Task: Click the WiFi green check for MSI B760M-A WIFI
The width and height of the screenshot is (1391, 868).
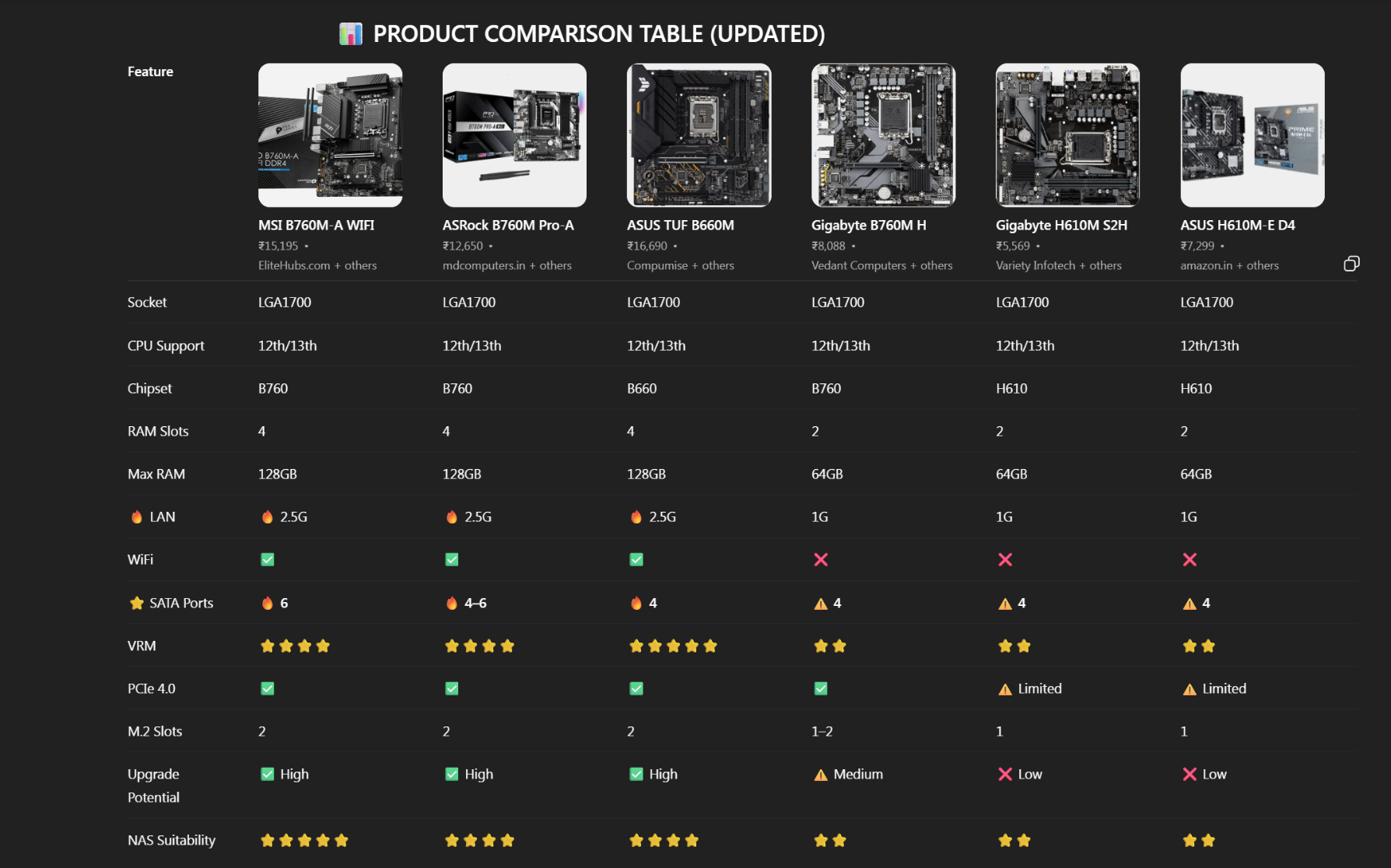Action: click(268, 560)
